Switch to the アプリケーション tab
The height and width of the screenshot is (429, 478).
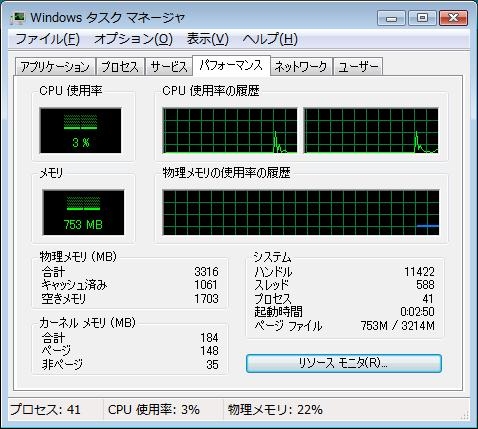(x=55, y=67)
